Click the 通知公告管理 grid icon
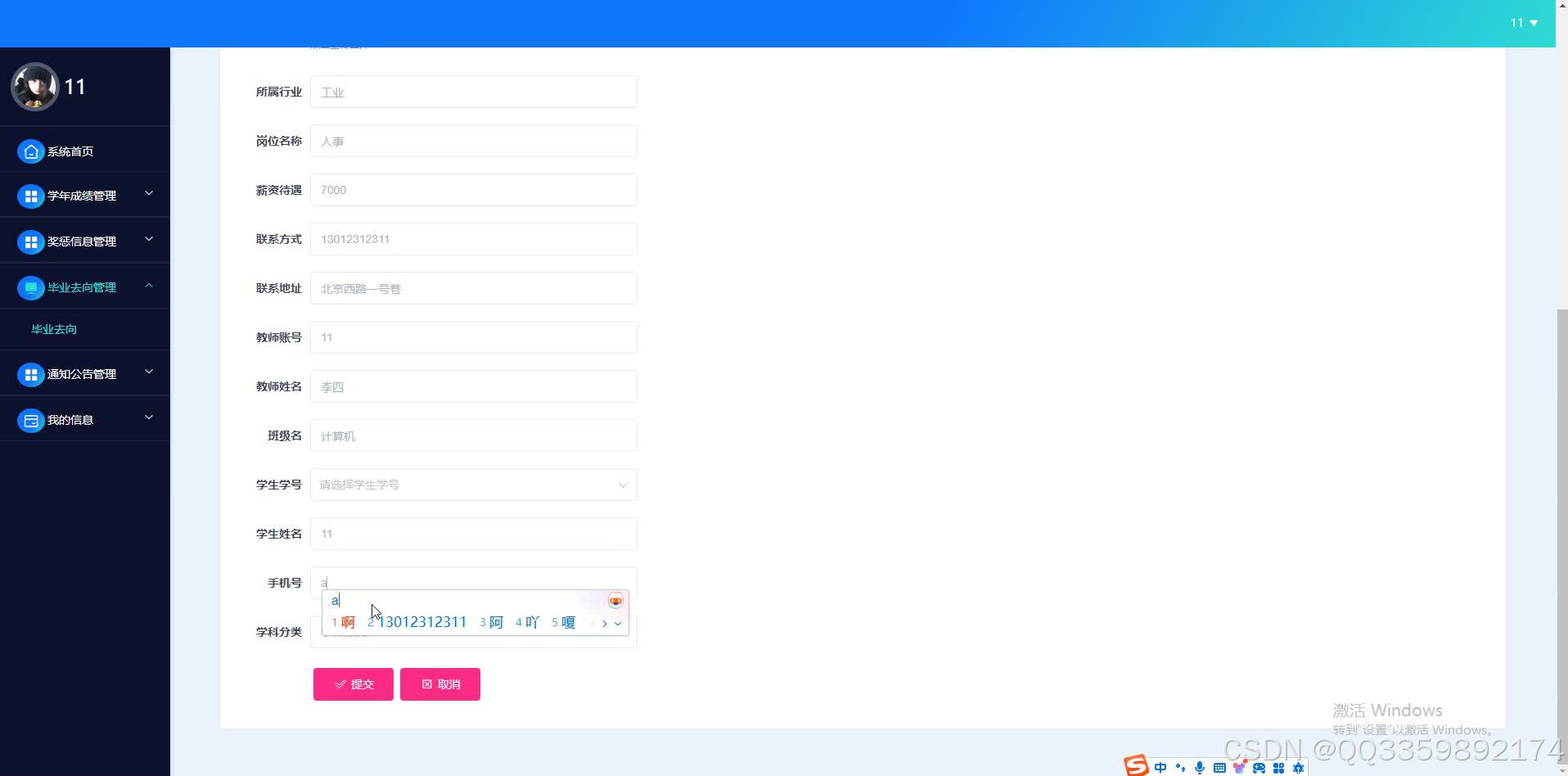The width and height of the screenshot is (1568, 776). pos(30,374)
